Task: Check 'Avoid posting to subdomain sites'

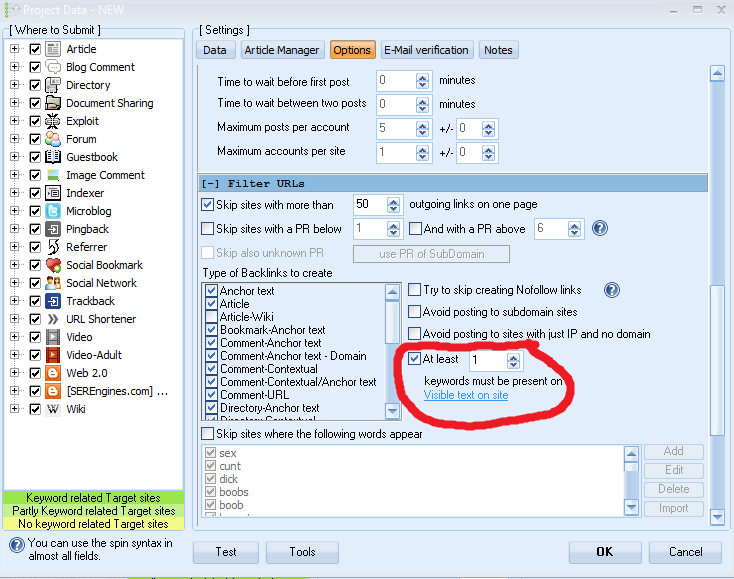Action: 415,312
